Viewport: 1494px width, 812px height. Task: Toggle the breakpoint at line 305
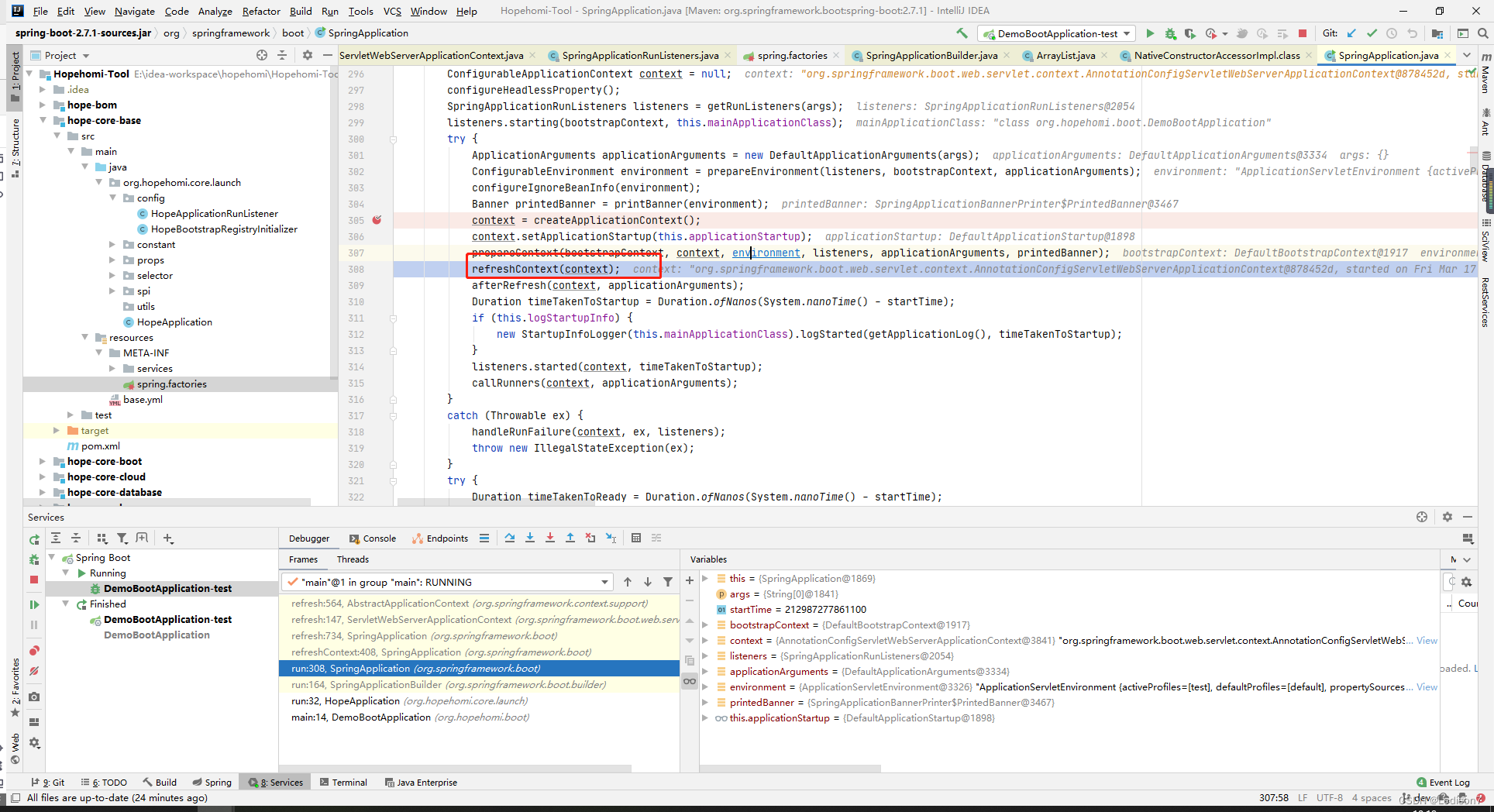pyautogui.click(x=377, y=220)
